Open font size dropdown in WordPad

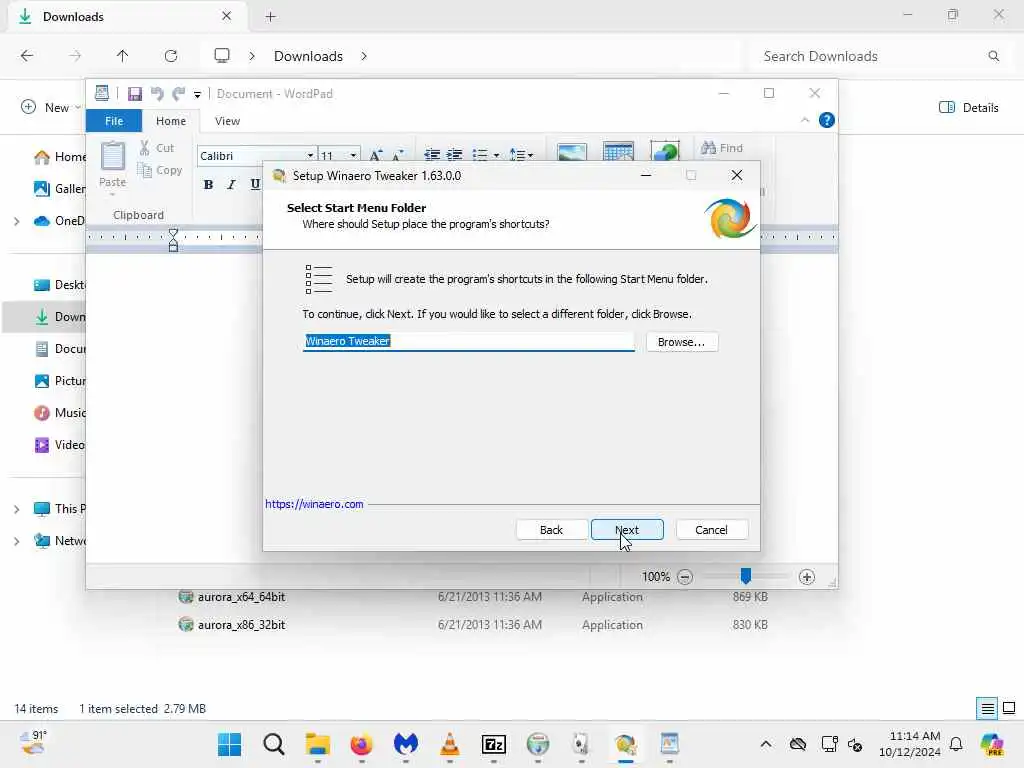coord(353,155)
